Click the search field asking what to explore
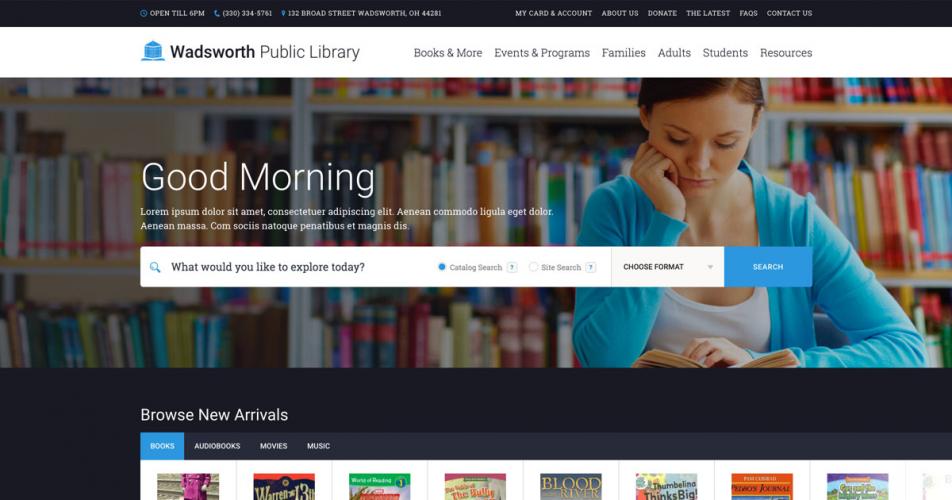This screenshot has height=500, width=952. 298,267
